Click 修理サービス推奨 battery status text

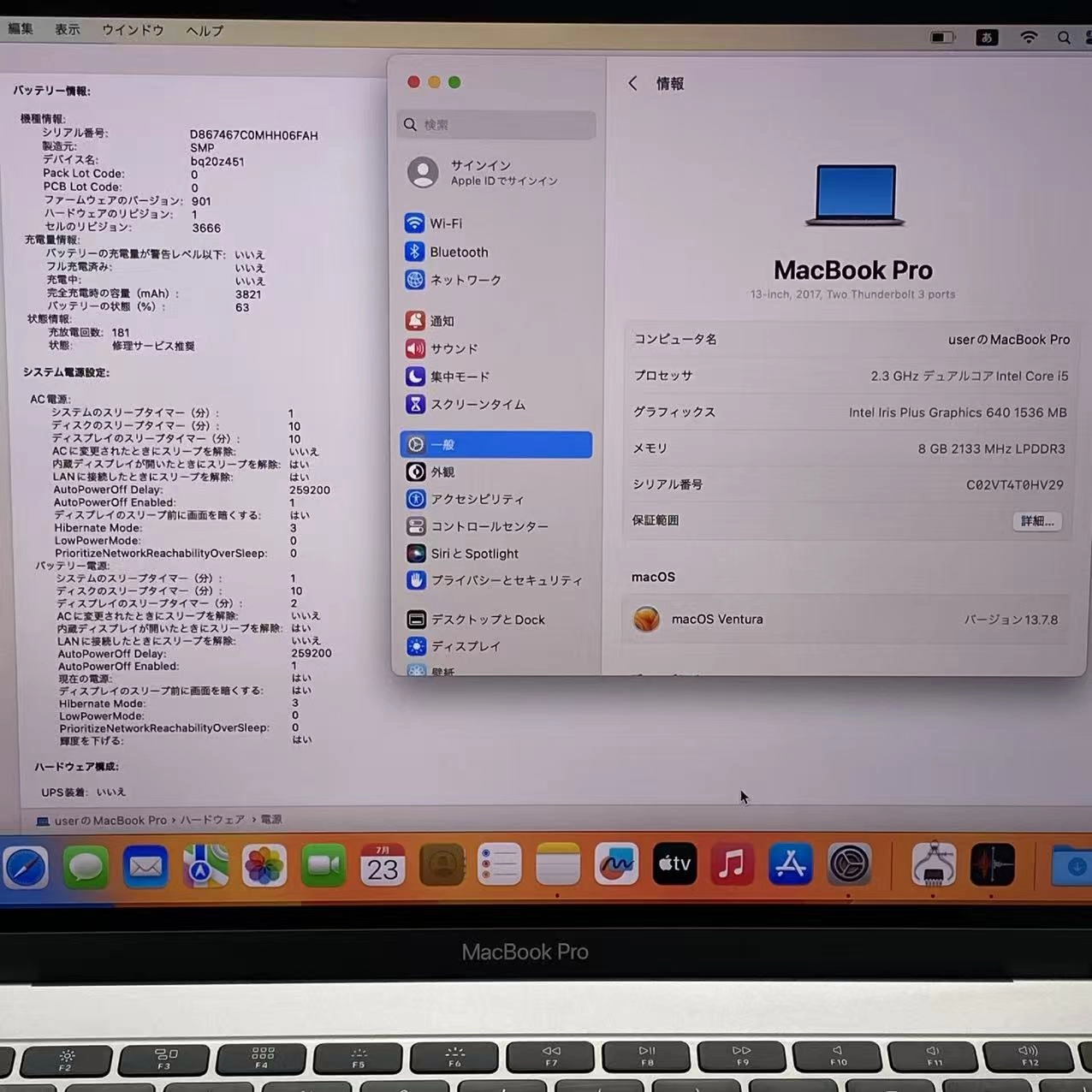pos(153,346)
